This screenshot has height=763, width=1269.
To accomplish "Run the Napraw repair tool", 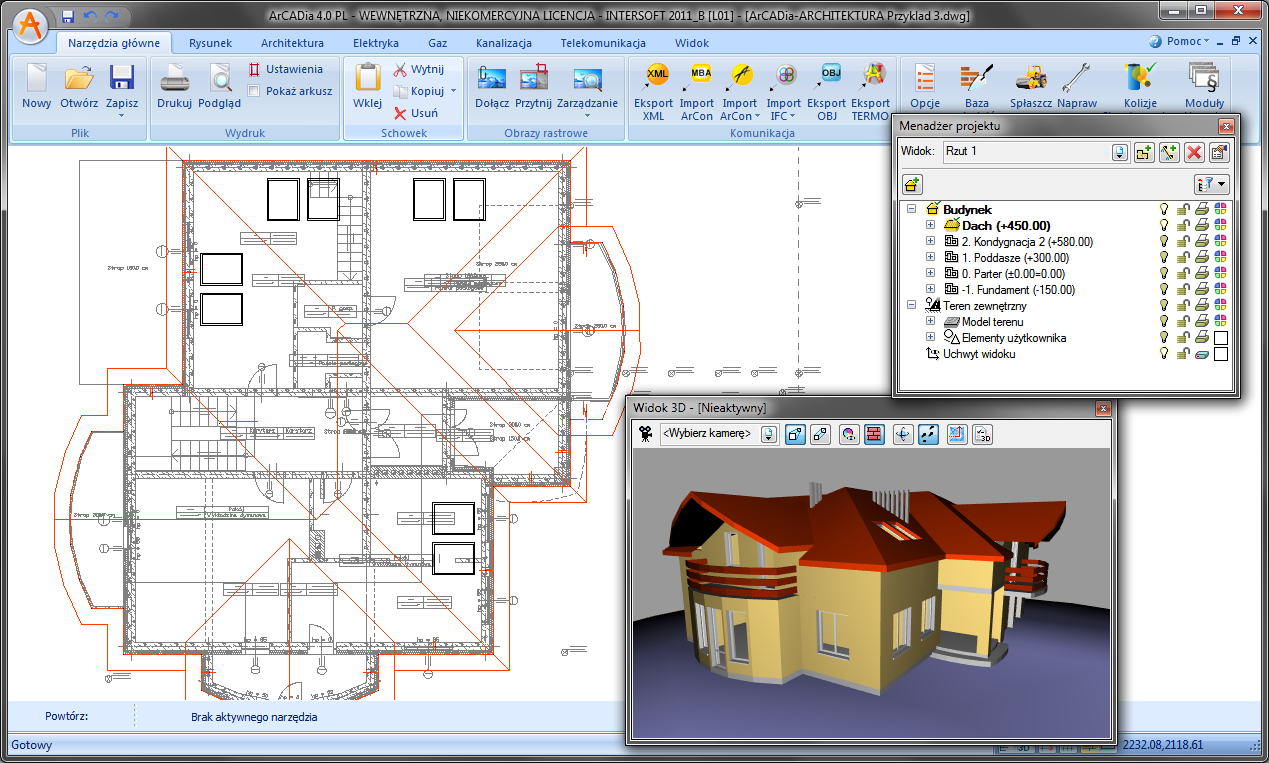I will pos(1078,87).
